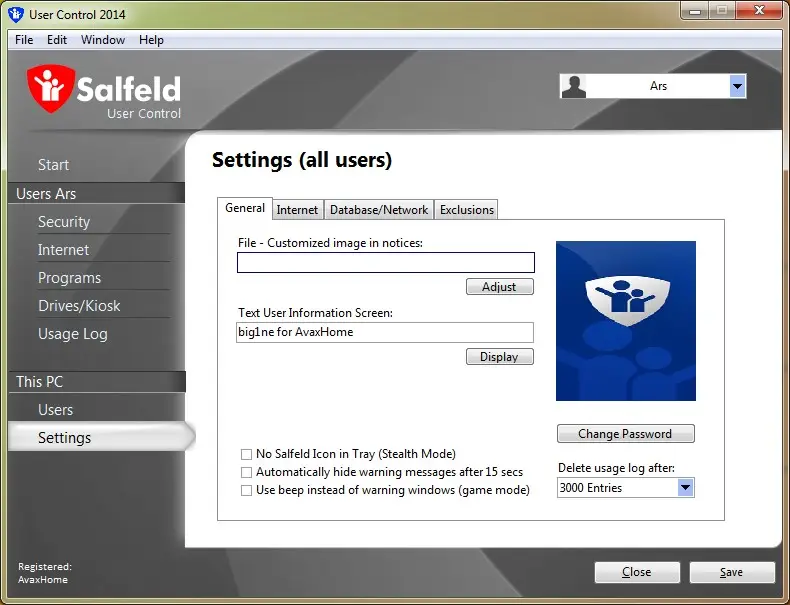The height and width of the screenshot is (605, 790).
Task: Open Drives/Kiosk in the sidebar
Action: pos(79,306)
